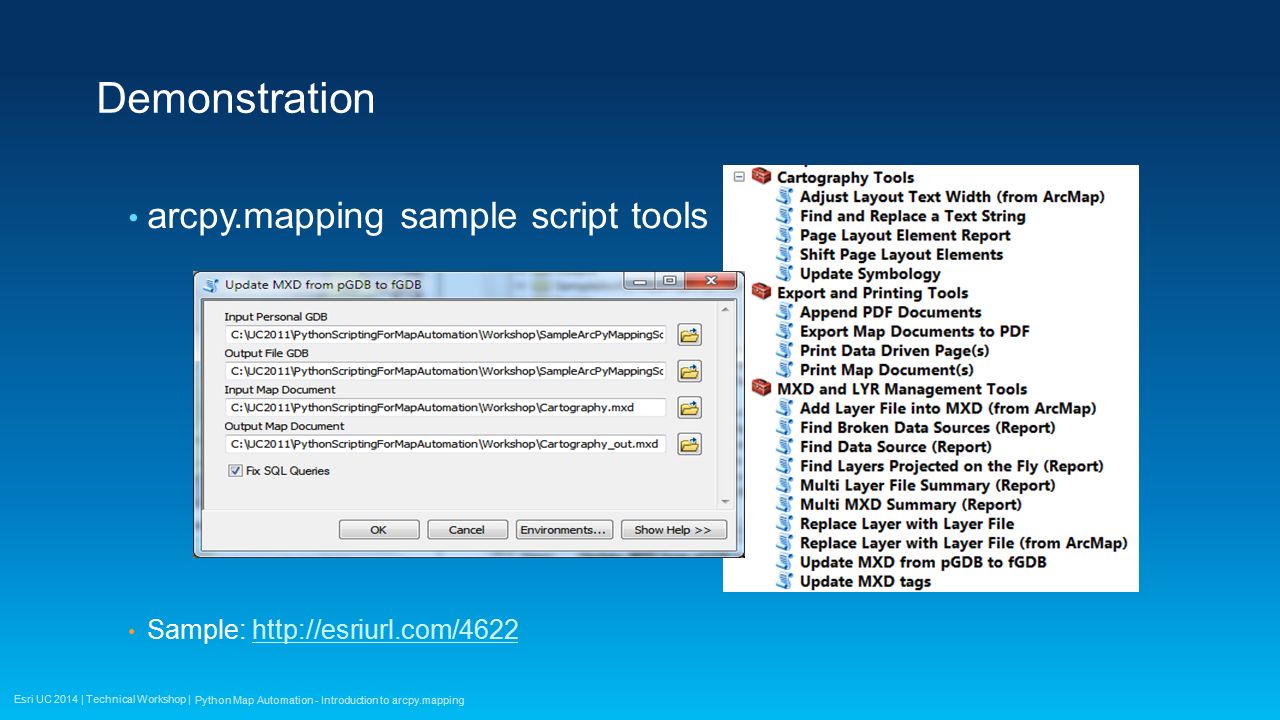The image size is (1280, 720).
Task: Click the OK button in dialog
Action: pyautogui.click(x=378, y=530)
